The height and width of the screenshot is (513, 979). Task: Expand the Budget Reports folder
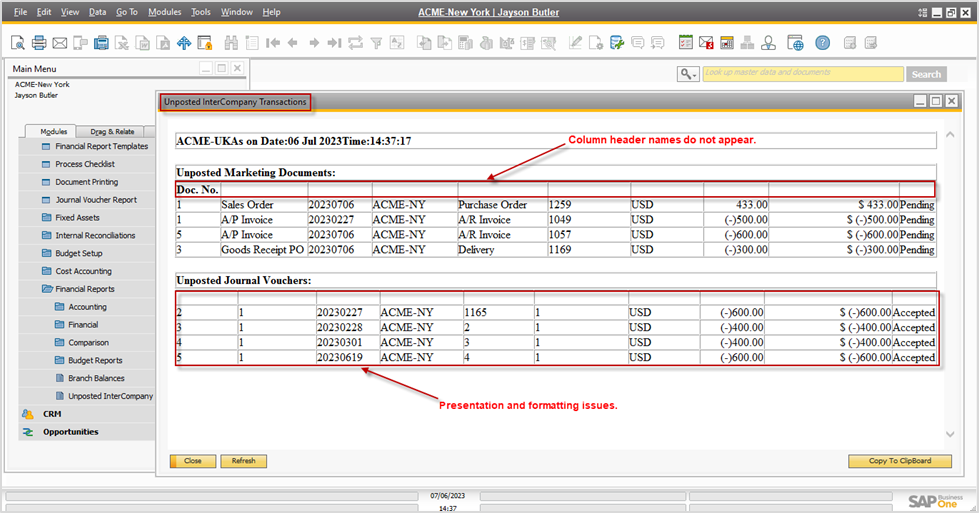(95, 360)
